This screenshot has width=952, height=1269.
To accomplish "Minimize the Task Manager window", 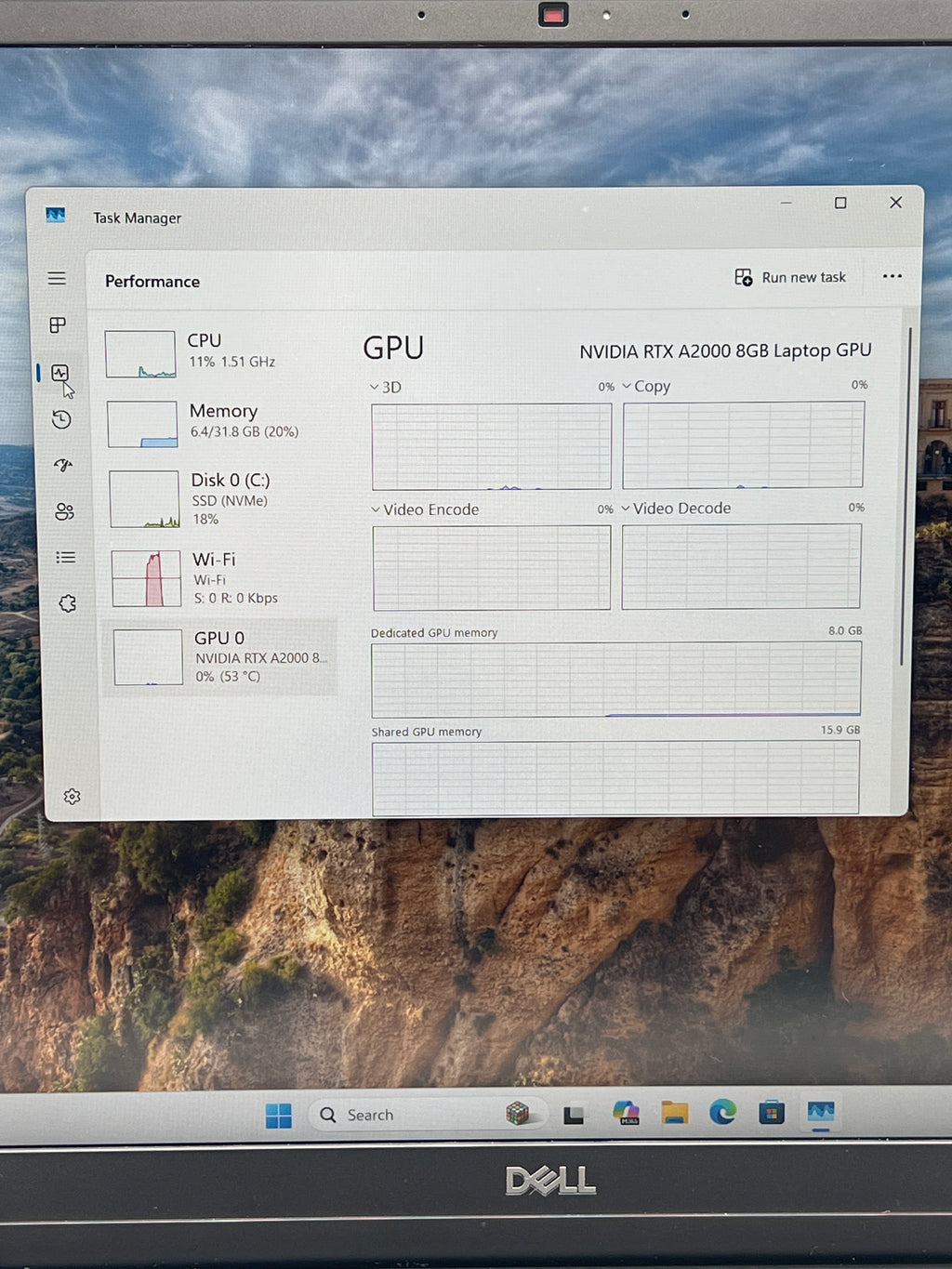I will coord(787,202).
